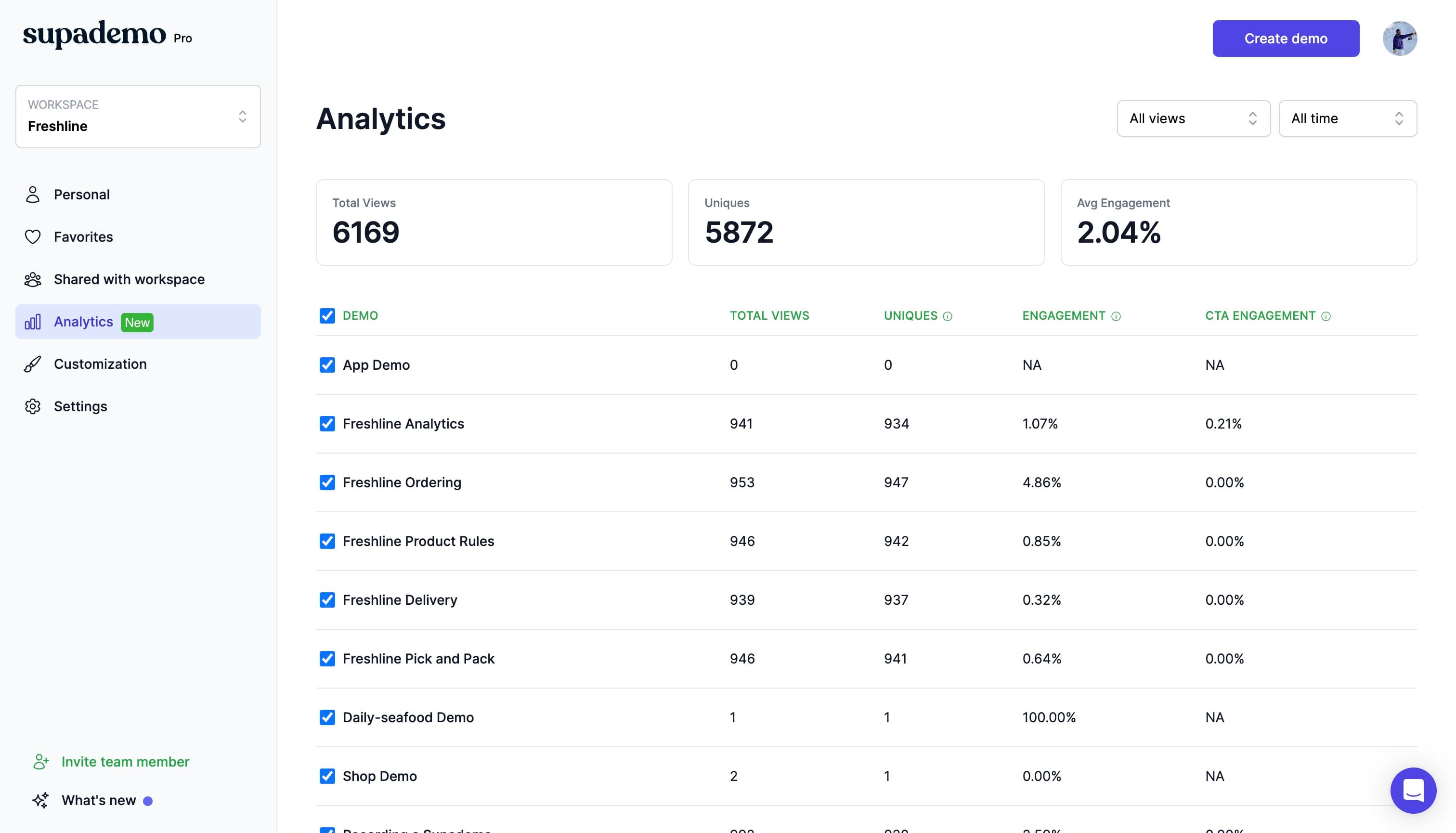Uncheck the Shop Demo checkbox
1456x833 pixels.
pos(327,776)
